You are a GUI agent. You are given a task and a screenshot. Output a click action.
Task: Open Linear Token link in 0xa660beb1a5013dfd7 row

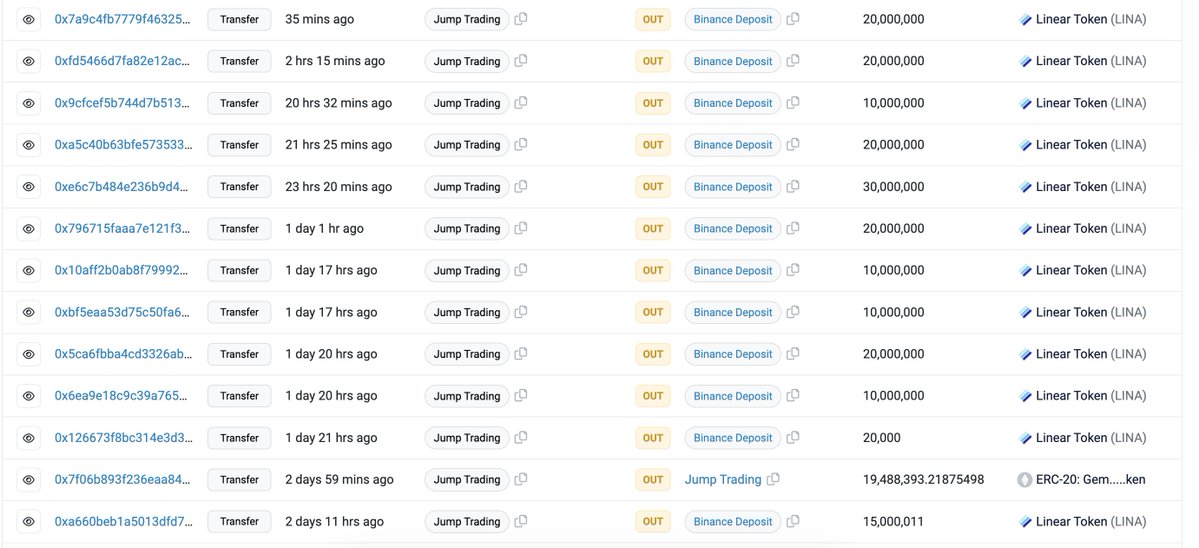coord(1090,521)
